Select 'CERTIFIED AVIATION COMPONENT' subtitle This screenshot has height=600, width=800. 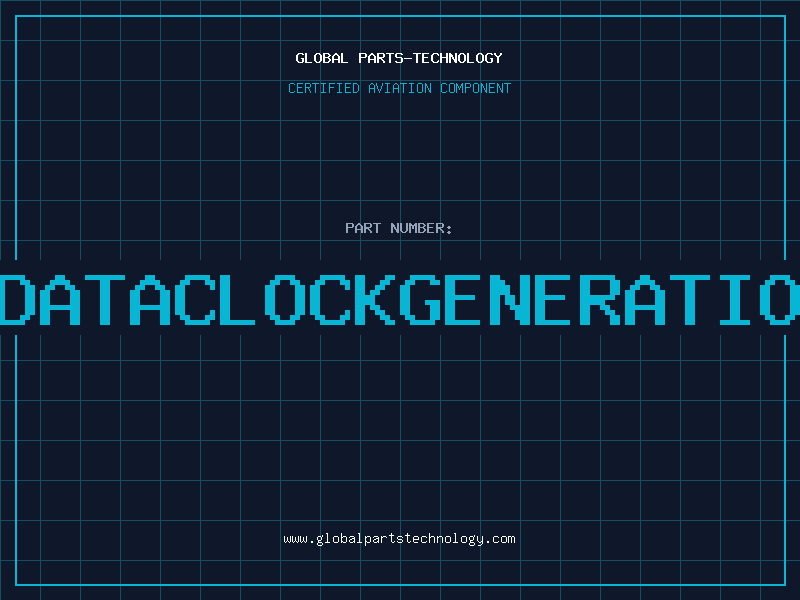[x=399, y=88]
